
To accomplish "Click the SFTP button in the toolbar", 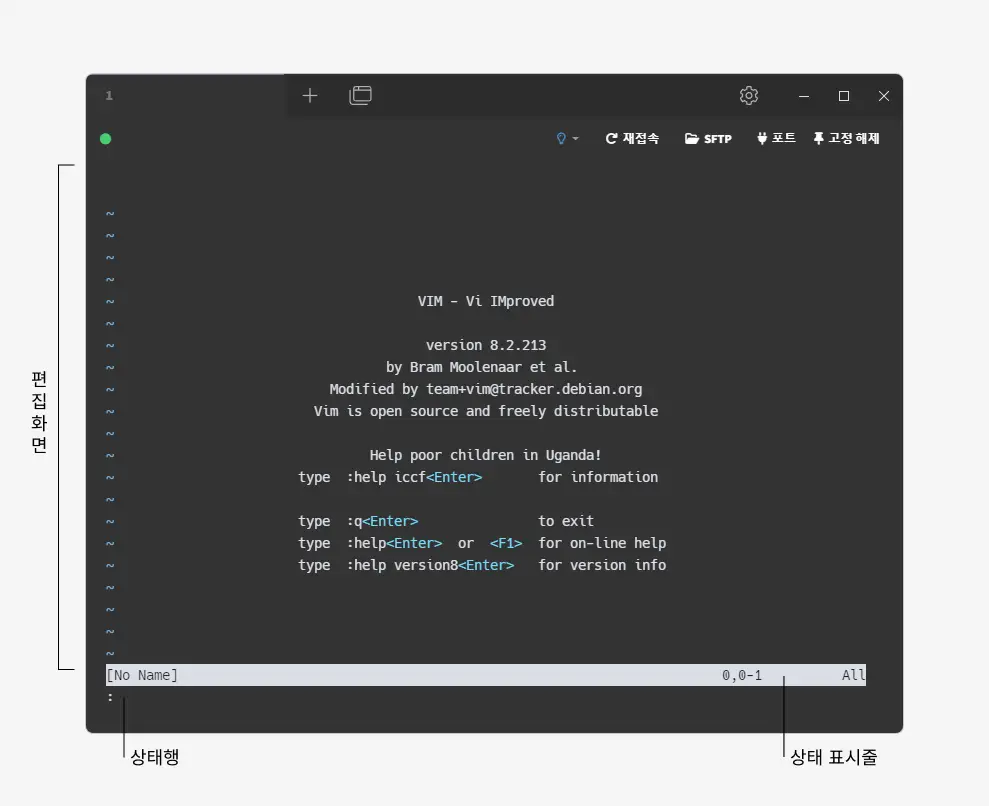I will 708,138.
